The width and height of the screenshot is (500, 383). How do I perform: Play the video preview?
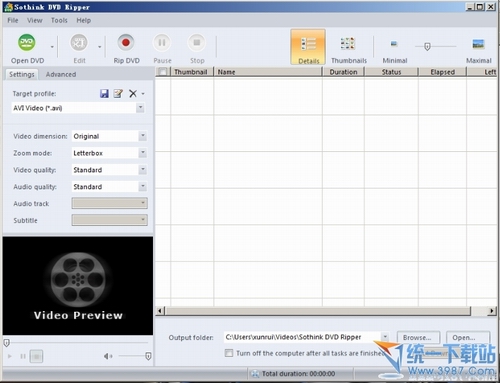pyautogui.click(x=10, y=356)
